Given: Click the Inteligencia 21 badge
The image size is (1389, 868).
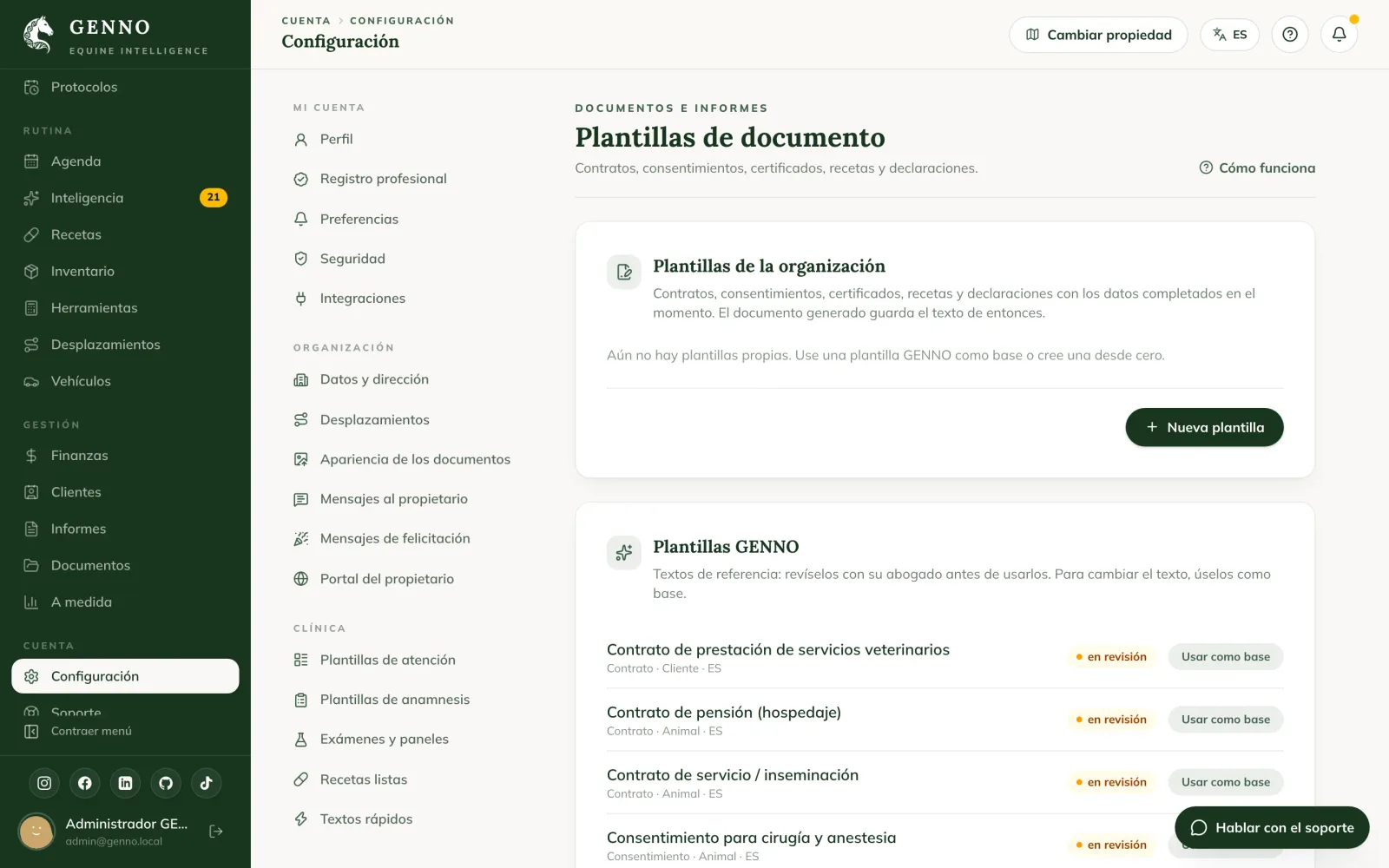Looking at the screenshot, I should [214, 198].
